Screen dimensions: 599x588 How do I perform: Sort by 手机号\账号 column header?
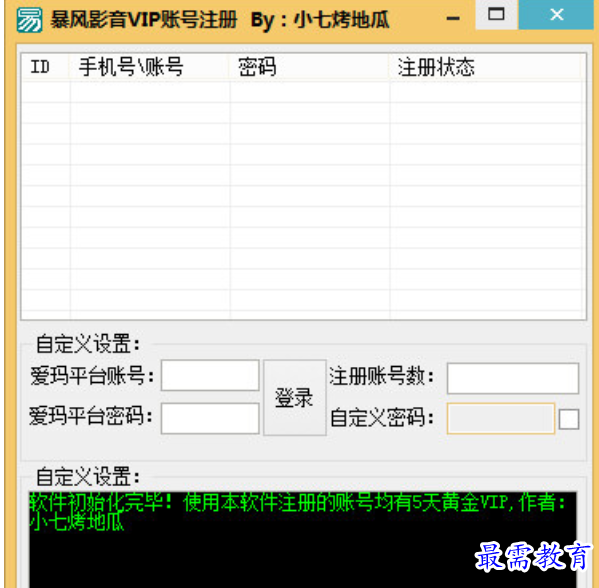[149, 67]
